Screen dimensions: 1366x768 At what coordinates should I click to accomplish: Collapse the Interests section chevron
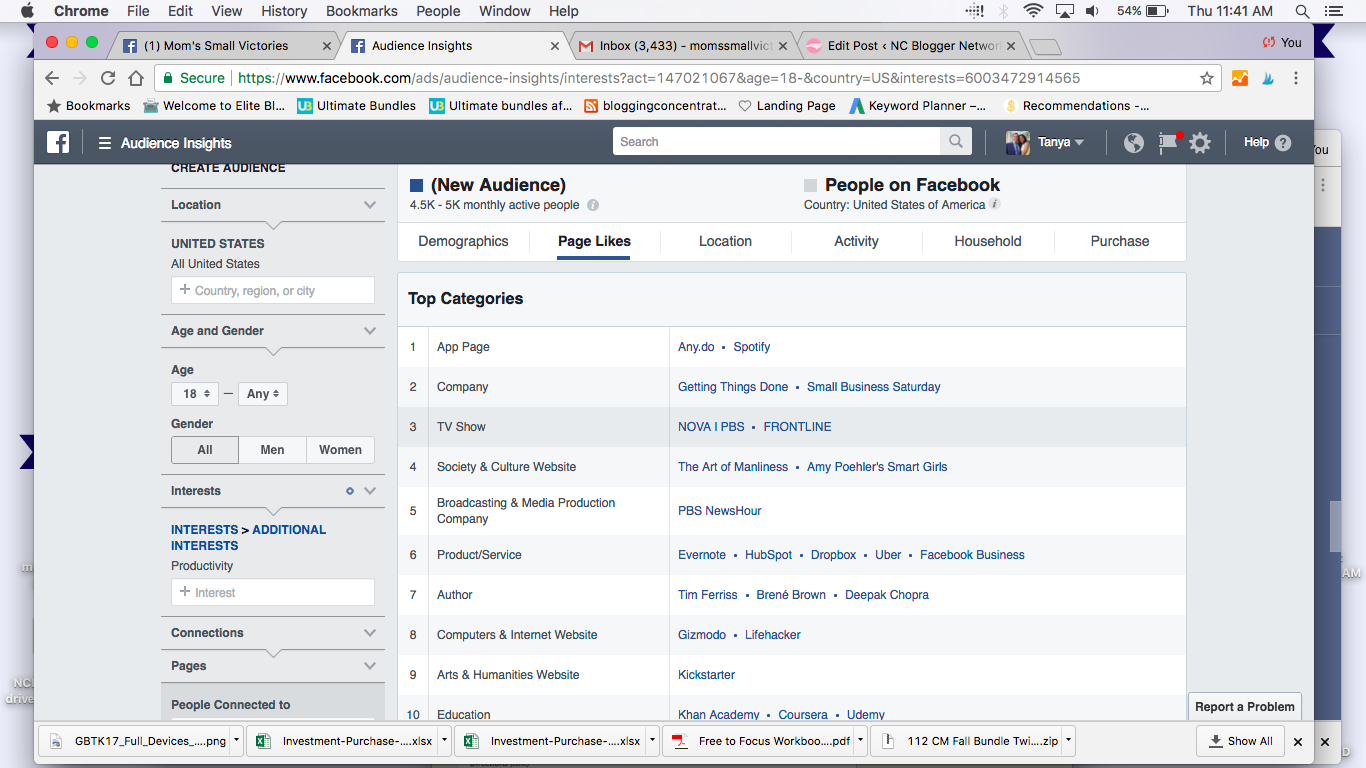370,491
